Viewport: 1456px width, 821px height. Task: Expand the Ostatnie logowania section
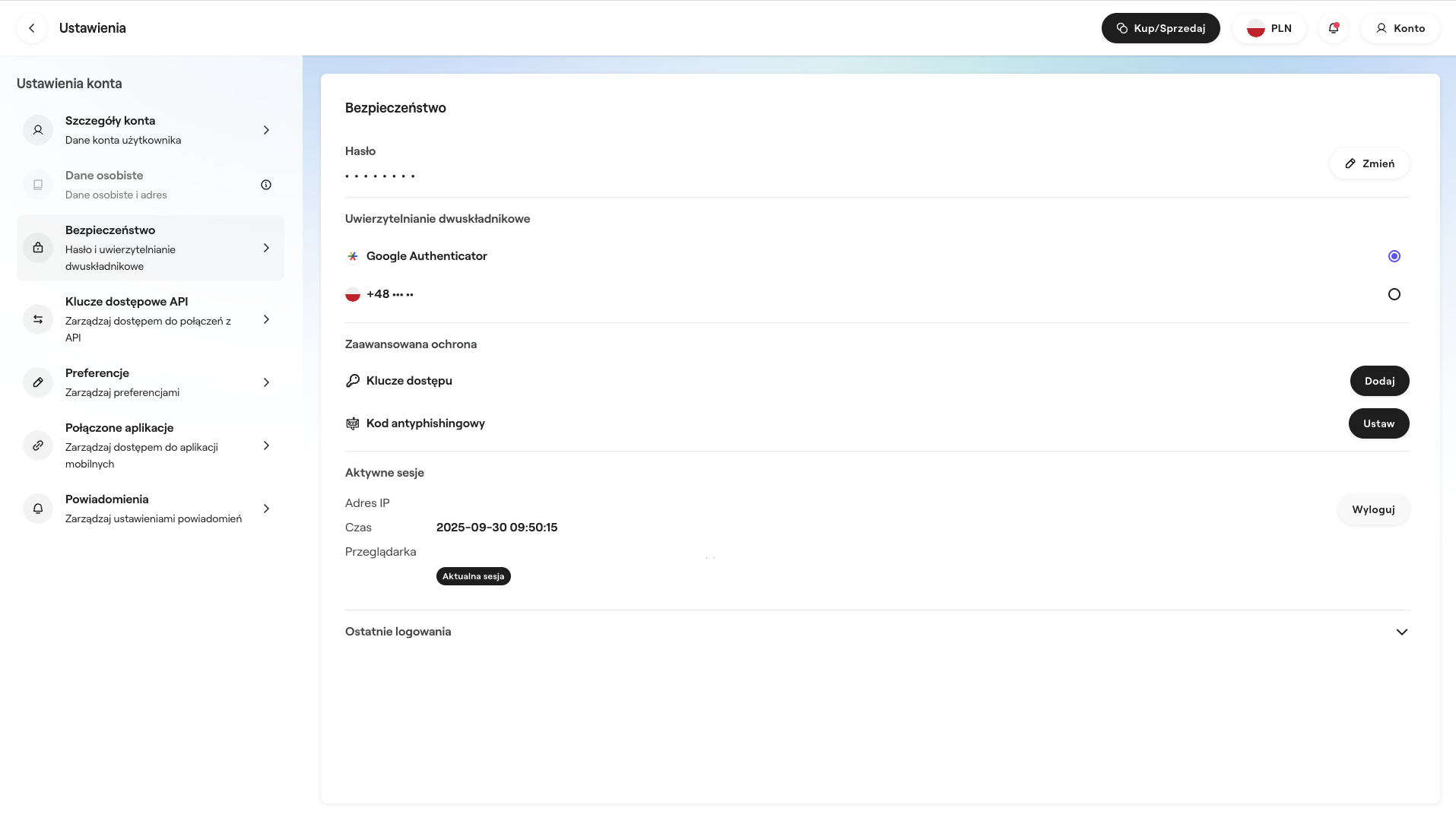click(1401, 632)
